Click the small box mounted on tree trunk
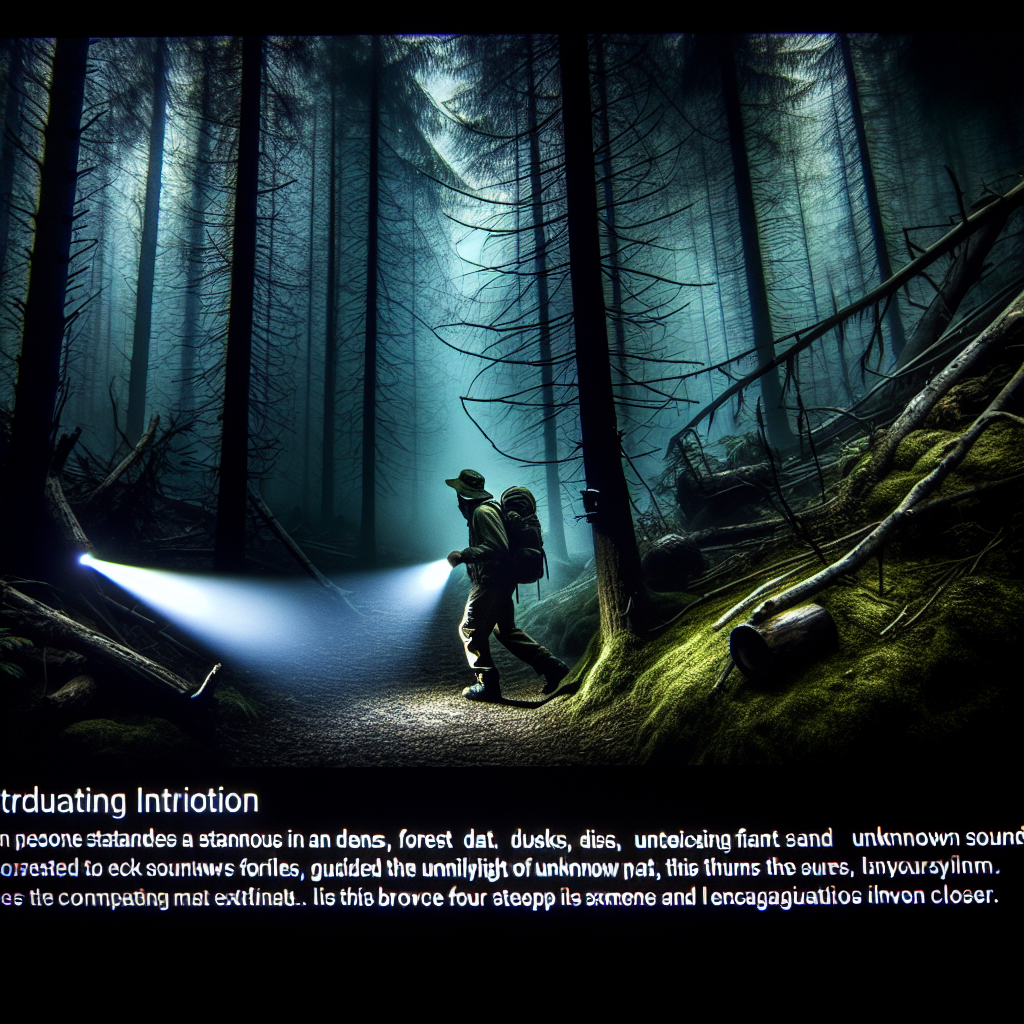The image size is (1024, 1024). tap(590, 505)
